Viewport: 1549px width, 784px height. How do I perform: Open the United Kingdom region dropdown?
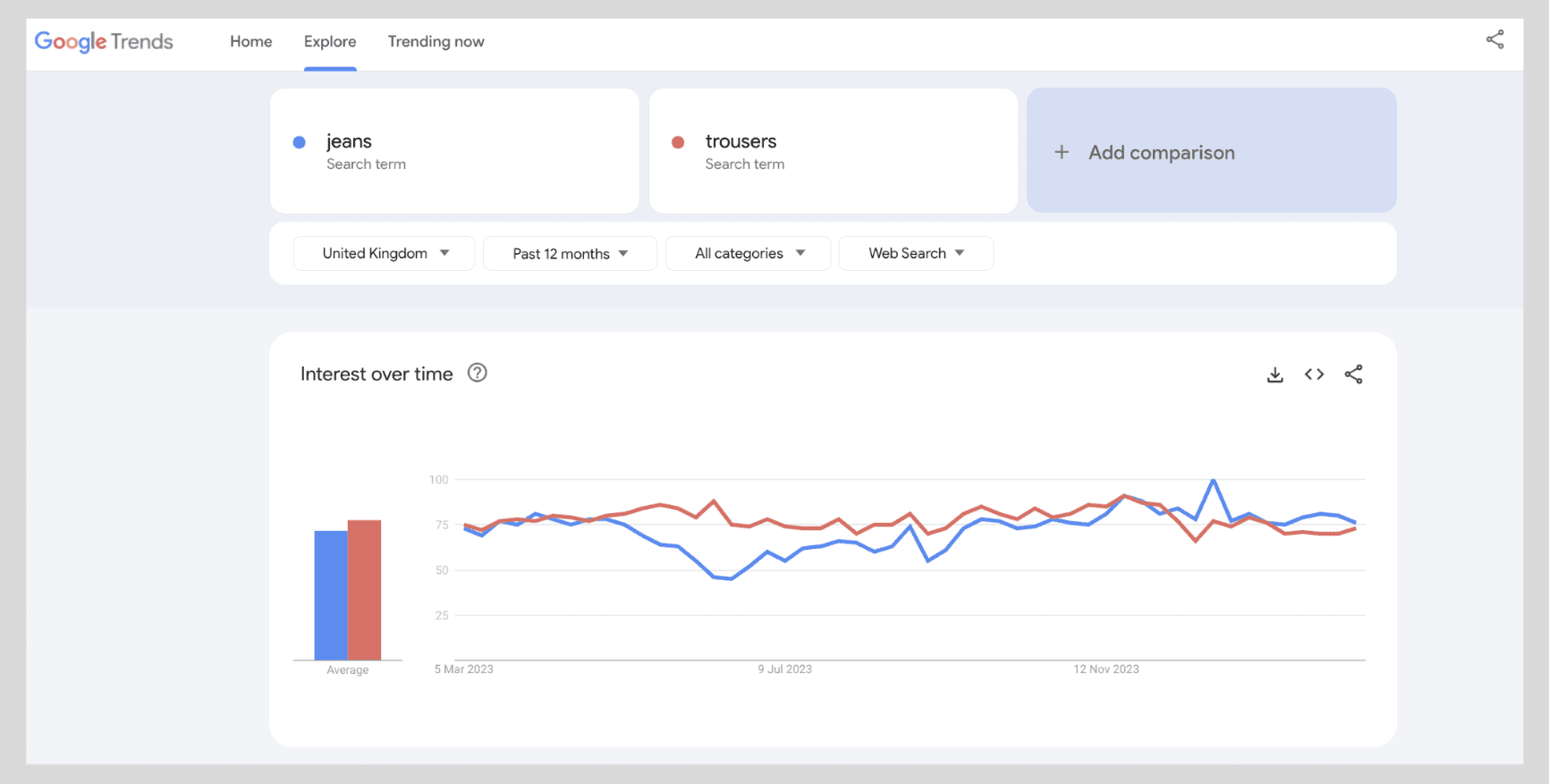[384, 253]
